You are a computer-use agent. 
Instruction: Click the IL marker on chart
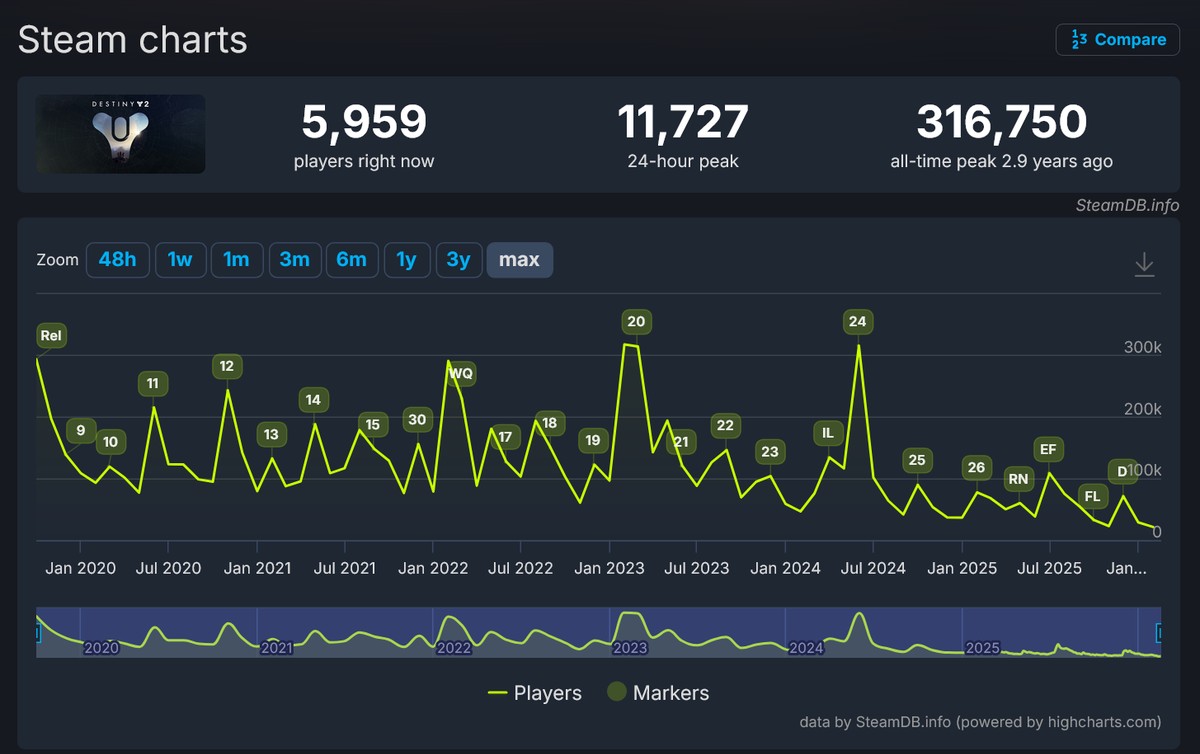(x=827, y=433)
